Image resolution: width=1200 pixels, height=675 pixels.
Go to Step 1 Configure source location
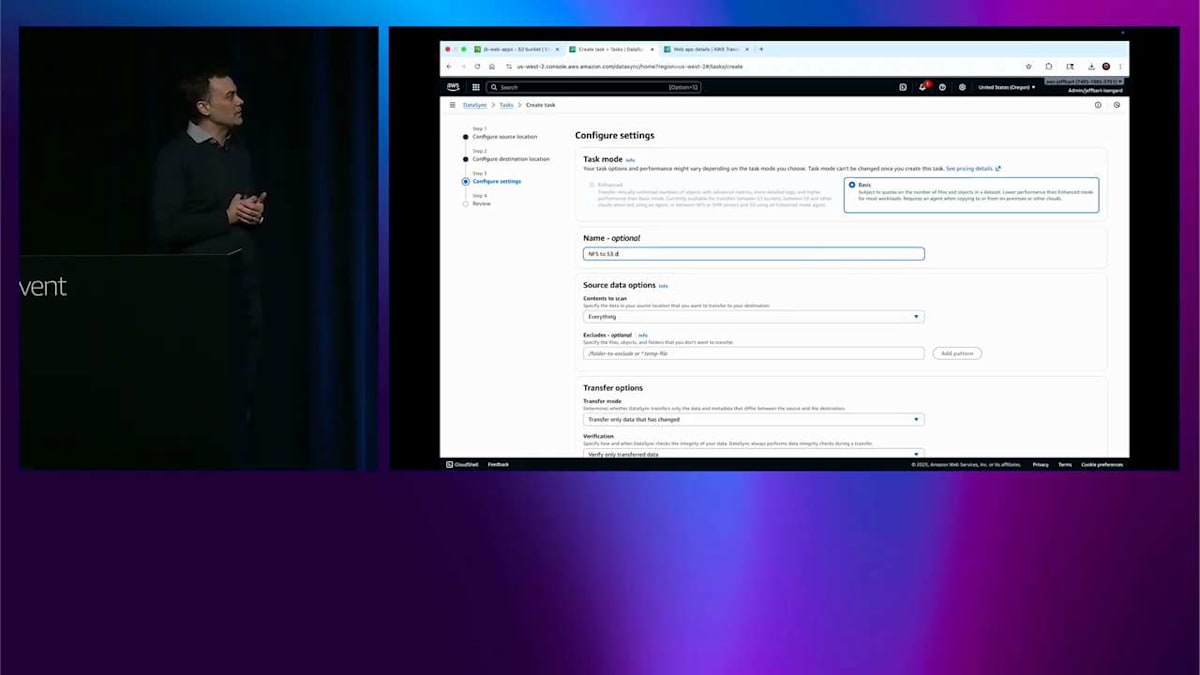tap(504, 136)
